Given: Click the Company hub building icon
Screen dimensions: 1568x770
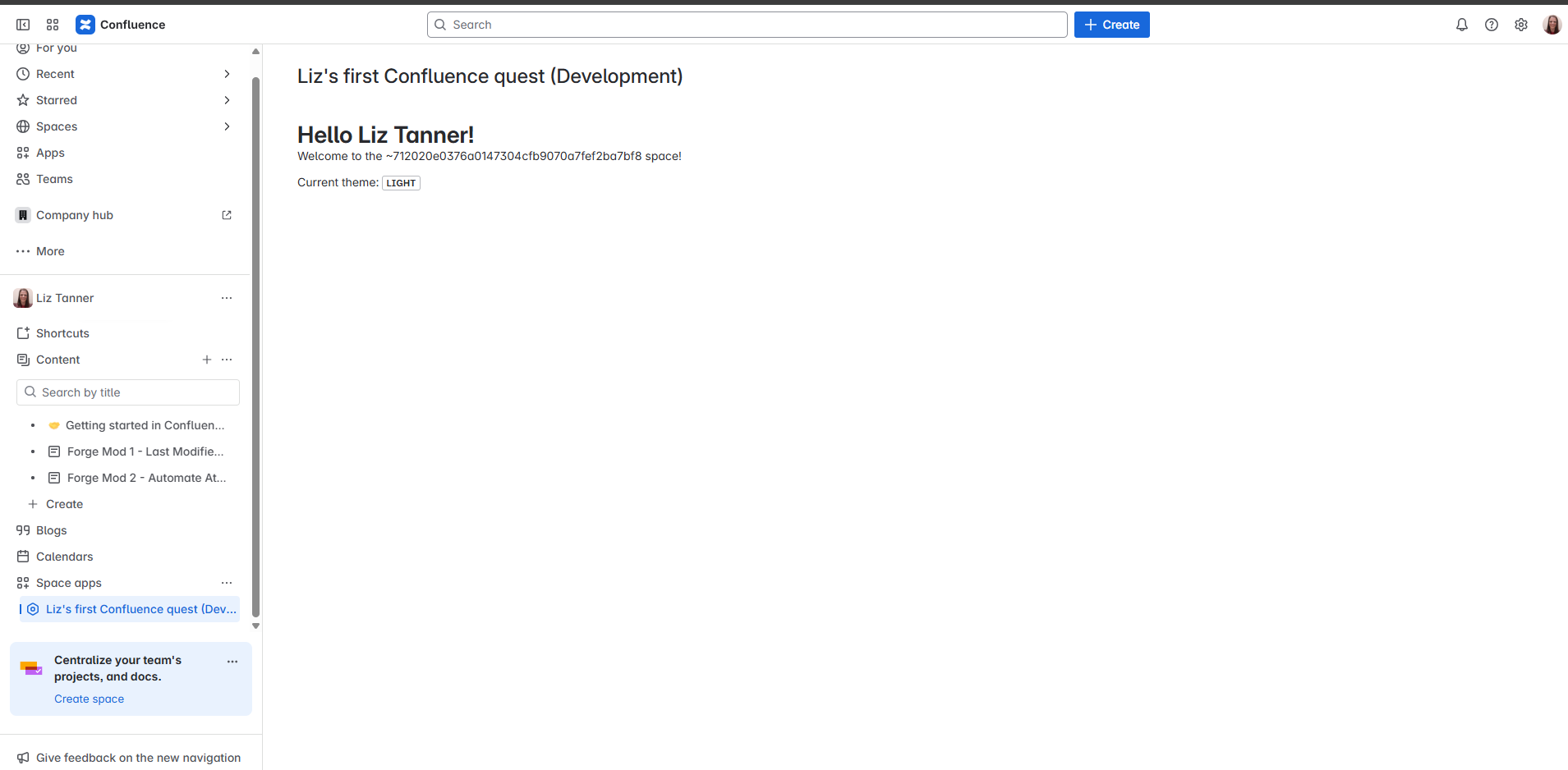Looking at the screenshot, I should [x=23, y=215].
